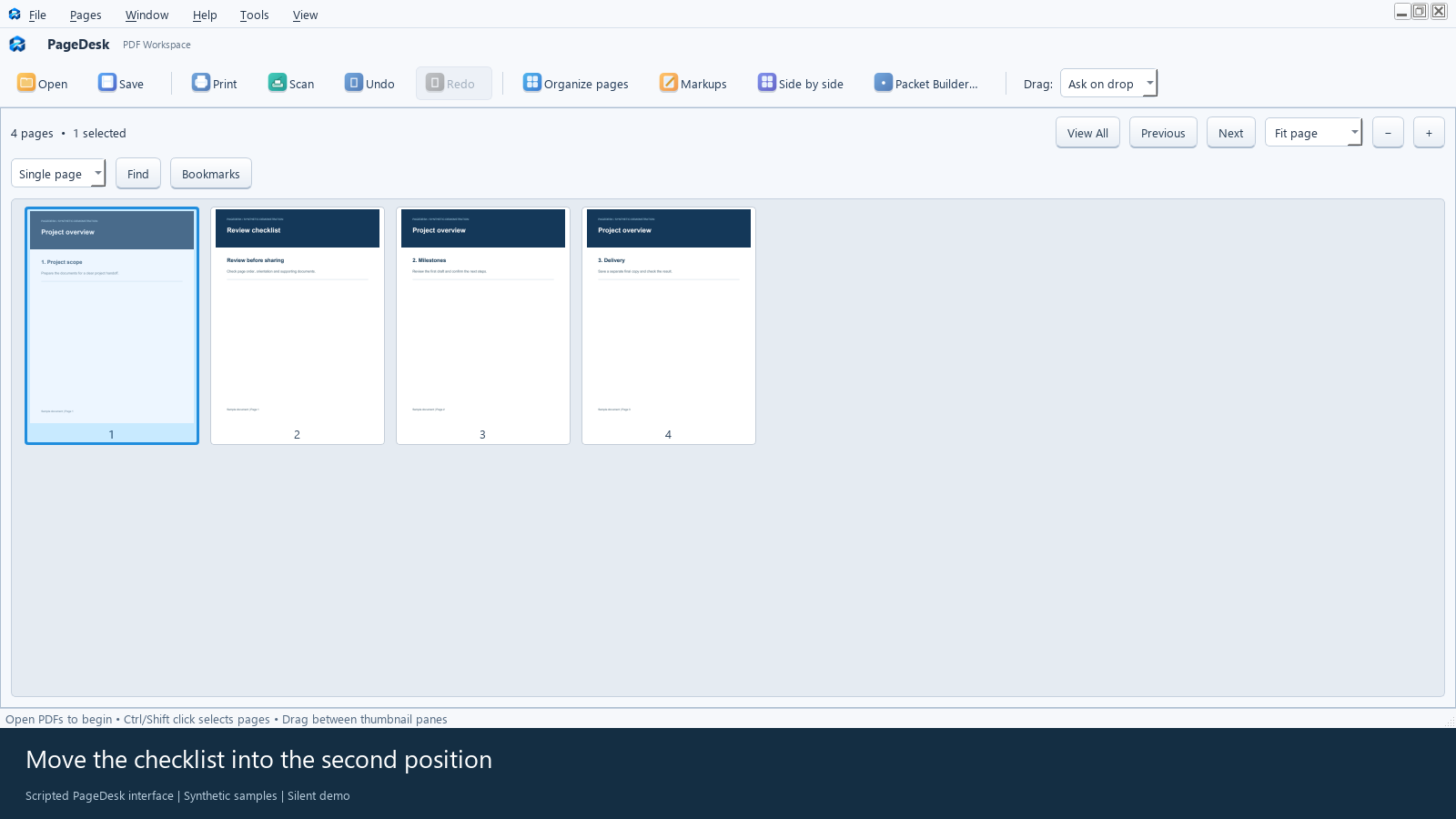Click the Undo icon
This screenshot has height=819, width=1456.
click(354, 83)
